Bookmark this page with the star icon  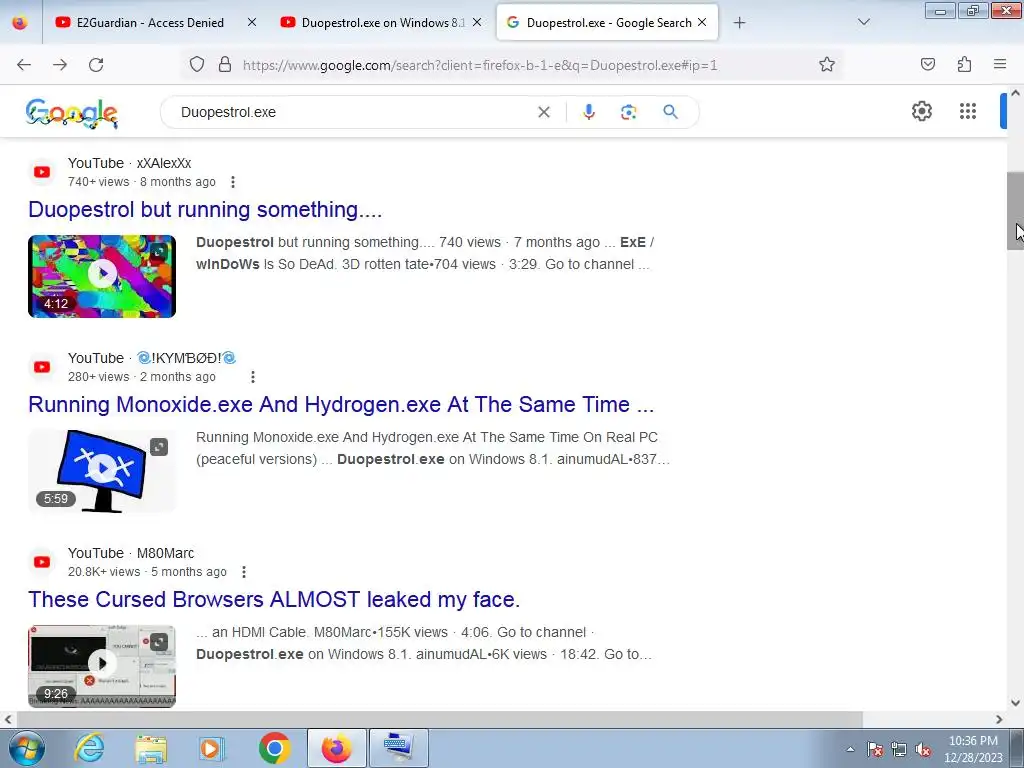pyautogui.click(x=827, y=65)
